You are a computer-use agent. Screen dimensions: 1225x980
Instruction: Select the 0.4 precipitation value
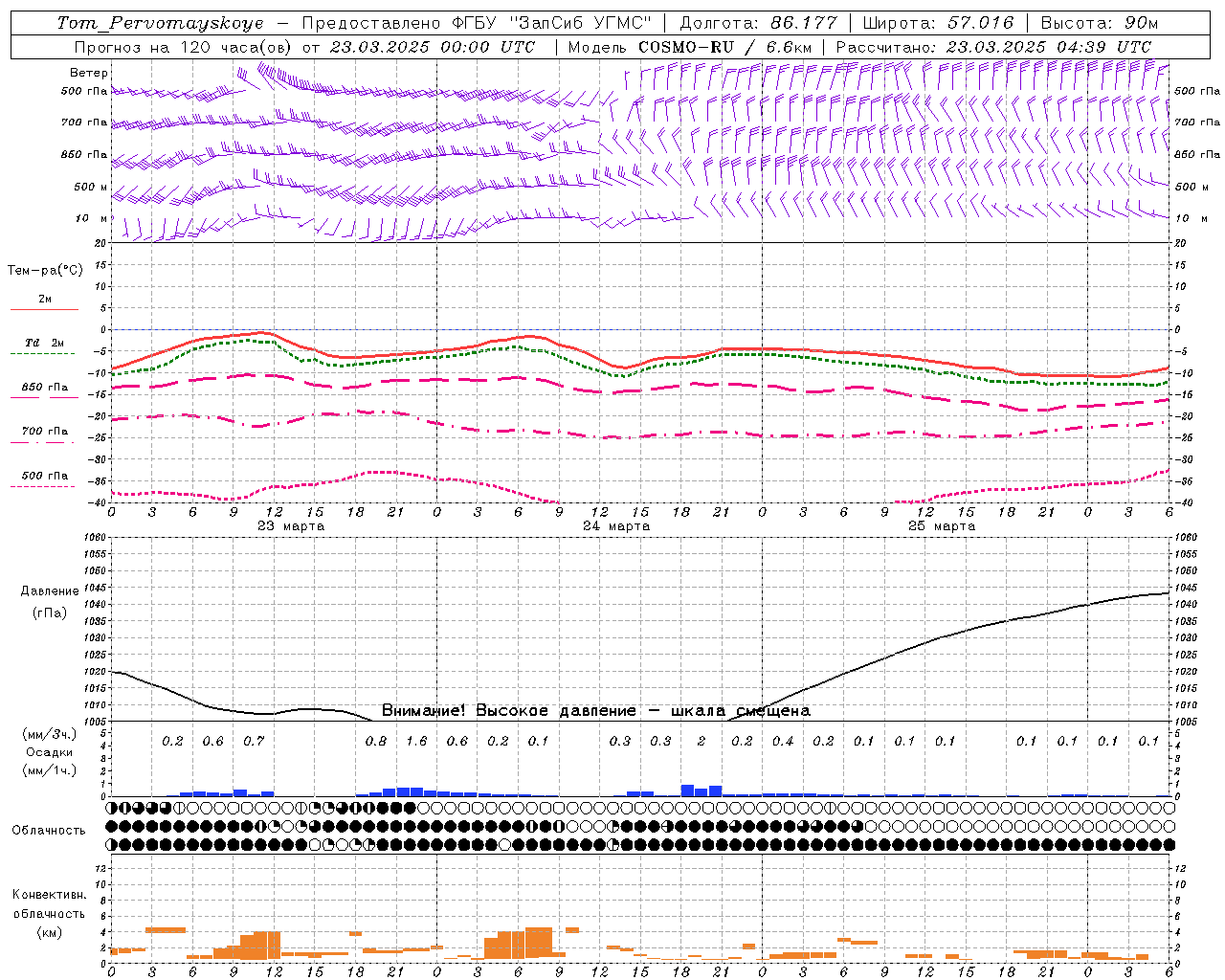(783, 741)
